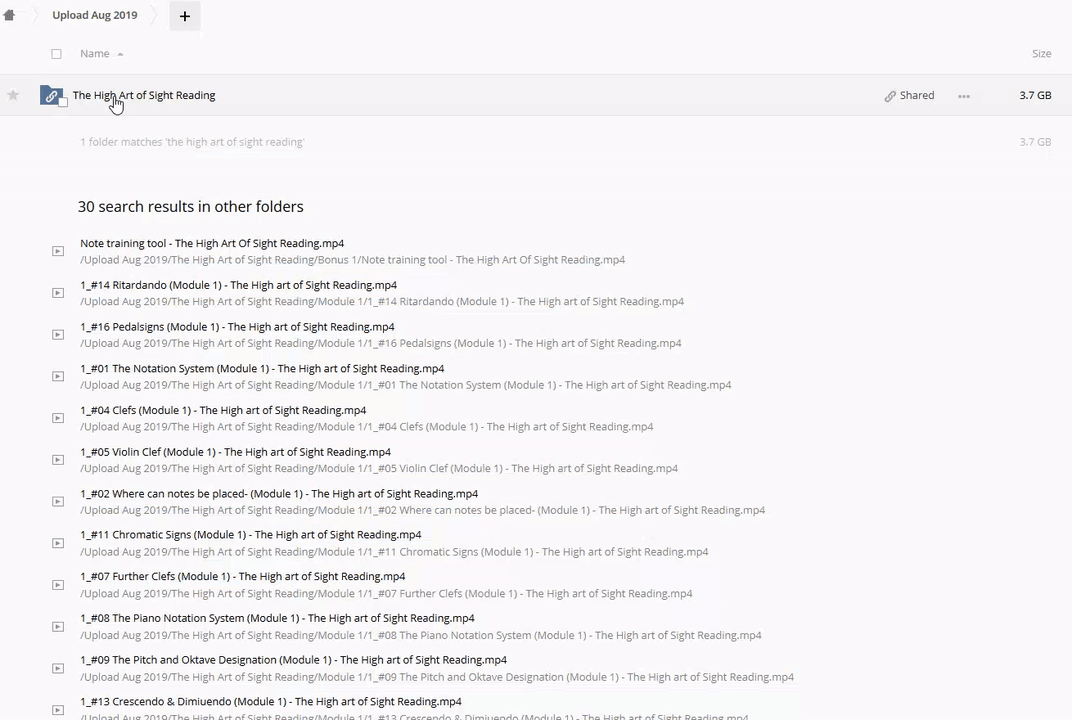Image resolution: width=1072 pixels, height=720 pixels.
Task: Click video icon beside 1_#07 Further Clefs
Action: [x=58, y=585]
